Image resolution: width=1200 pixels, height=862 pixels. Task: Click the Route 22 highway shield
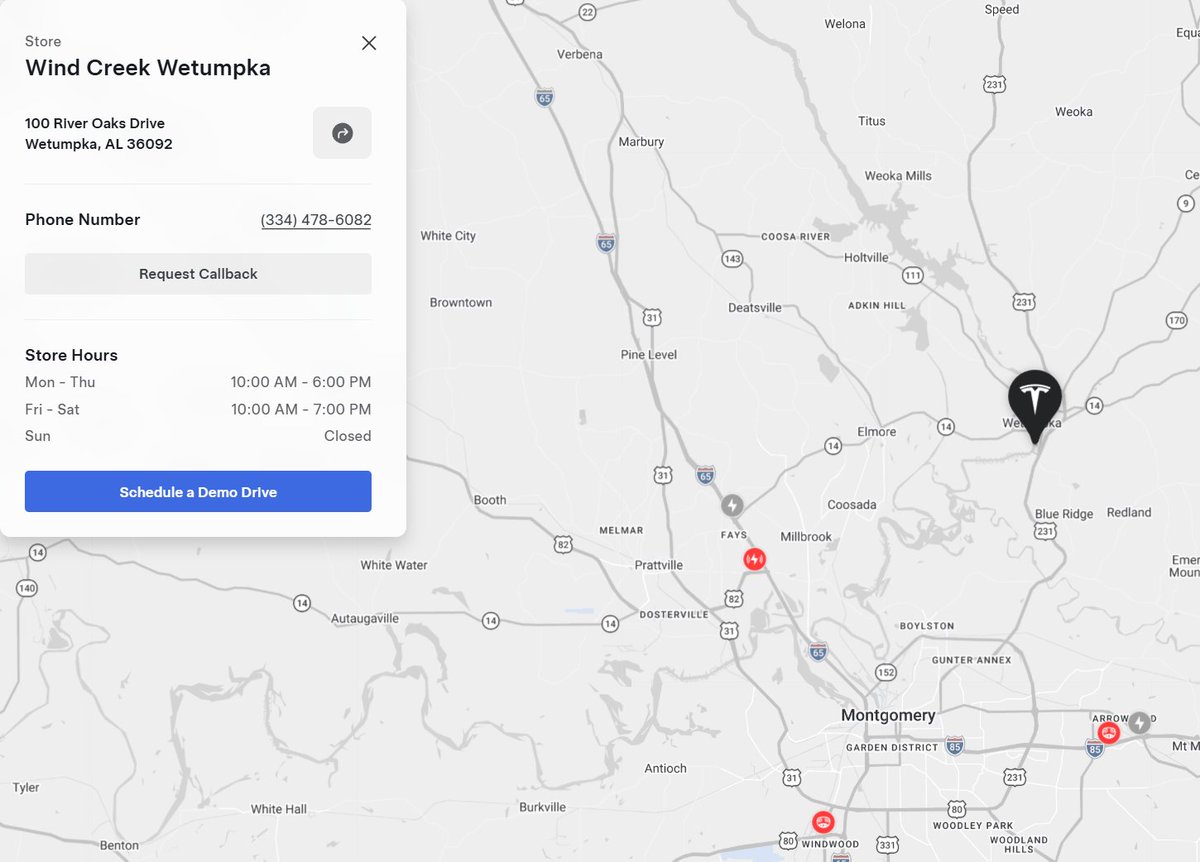pos(588,12)
